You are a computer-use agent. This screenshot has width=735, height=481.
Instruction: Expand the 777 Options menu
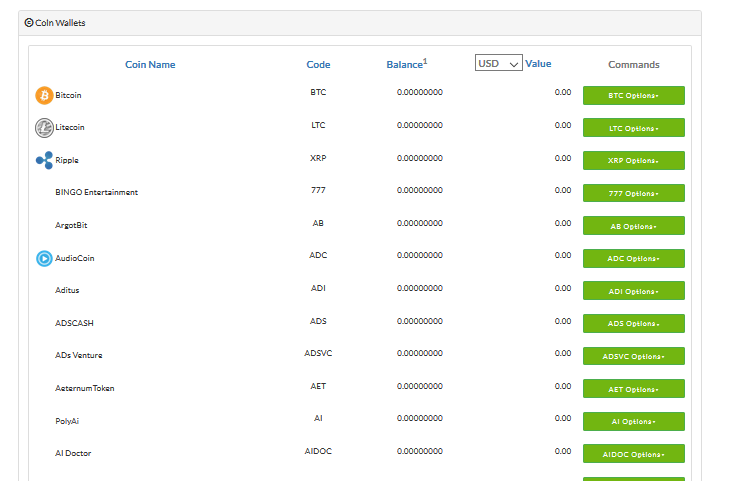pyautogui.click(x=633, y=193)
